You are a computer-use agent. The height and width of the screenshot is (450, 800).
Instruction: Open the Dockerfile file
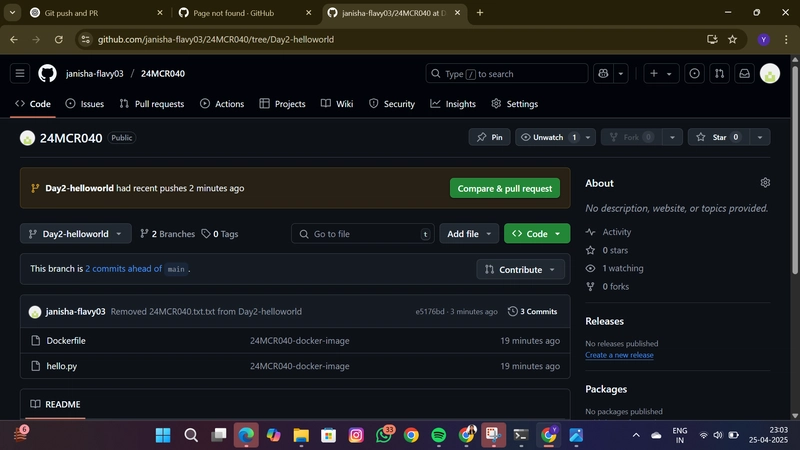(x=66, y=340)
